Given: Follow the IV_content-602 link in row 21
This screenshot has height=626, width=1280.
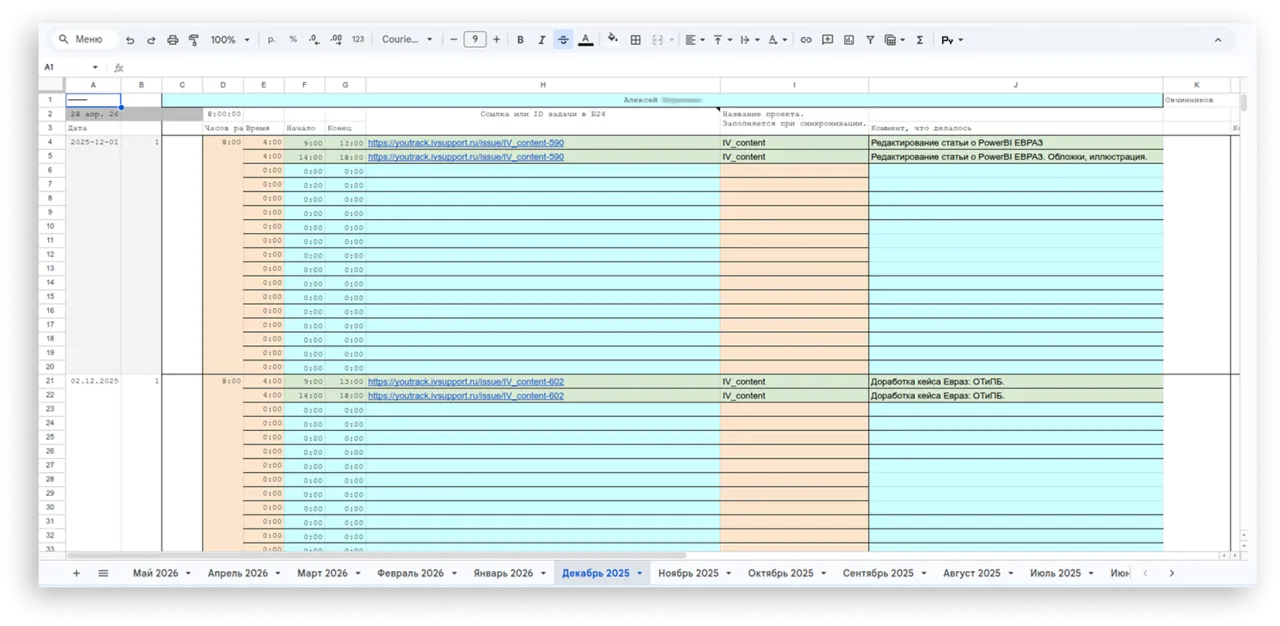Looking at the screenshot, I should [466, 382].
